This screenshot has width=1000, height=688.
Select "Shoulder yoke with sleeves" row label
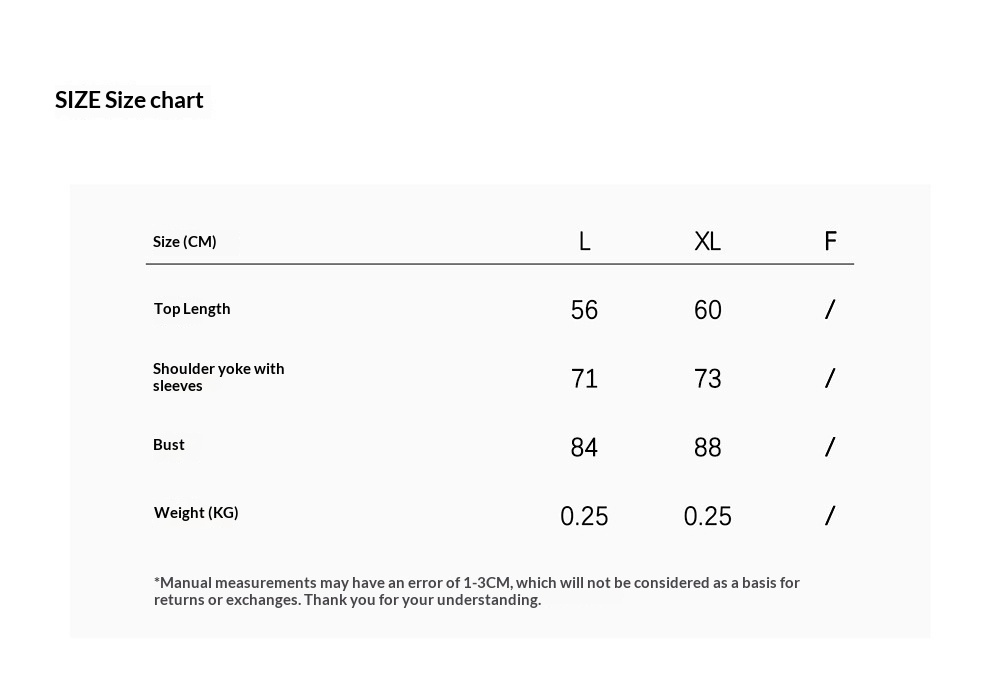[218, 377]
